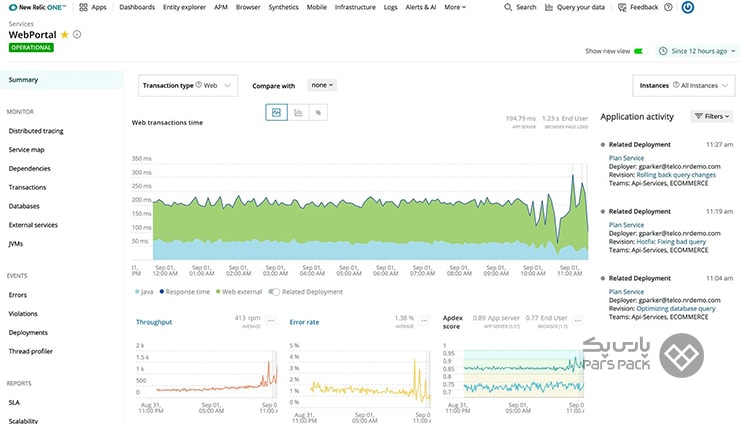Screen dimensions: 750x424
Task: Toggle Java series in chart legend
Action: coord(144,292)
